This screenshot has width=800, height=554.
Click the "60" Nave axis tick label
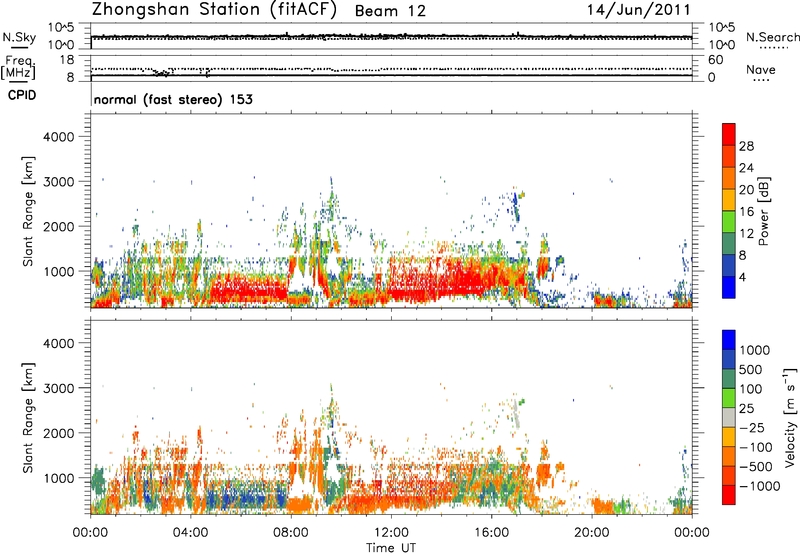point(715,60)
